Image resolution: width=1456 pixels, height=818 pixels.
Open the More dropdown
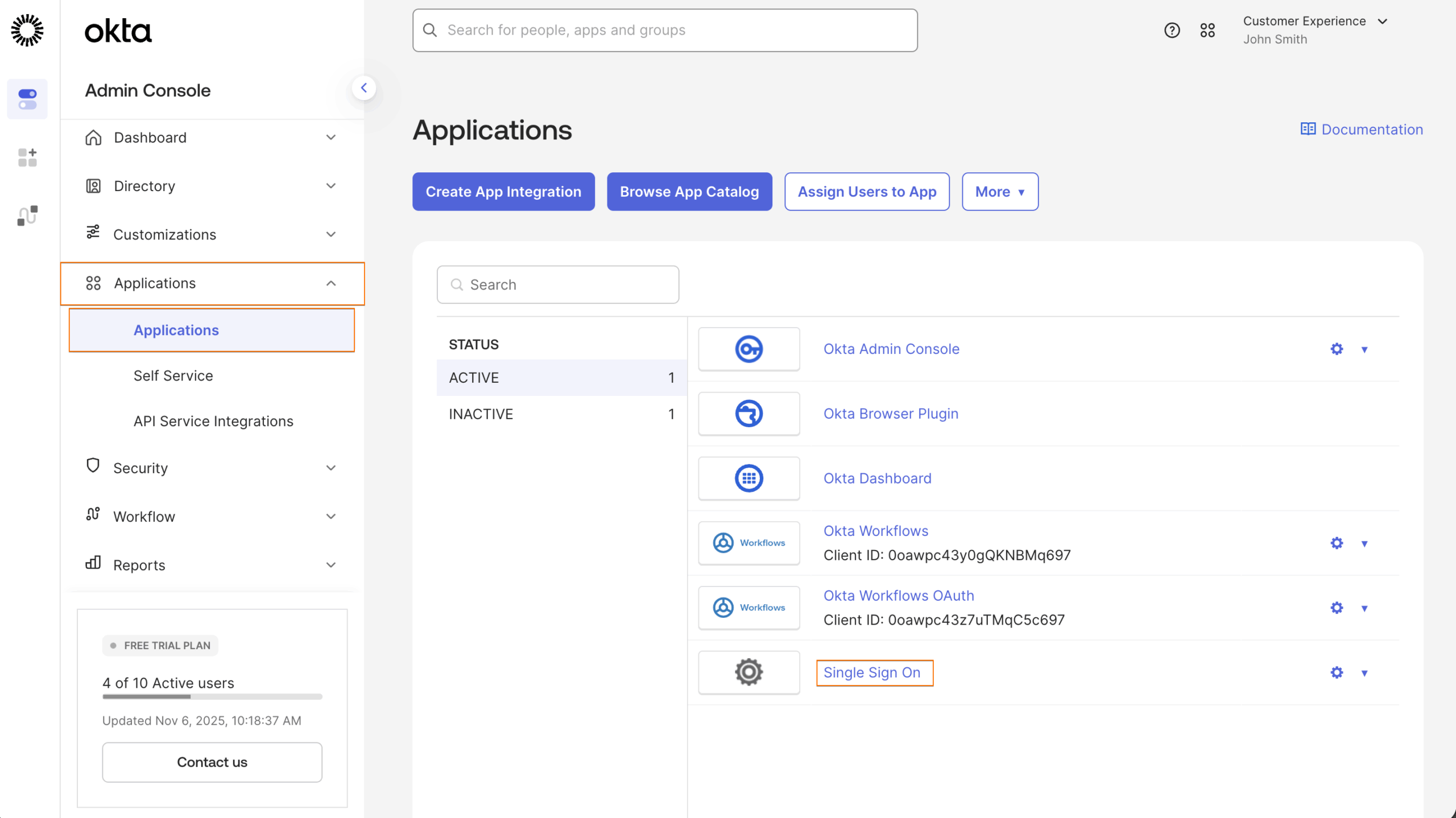click(999, 192)
